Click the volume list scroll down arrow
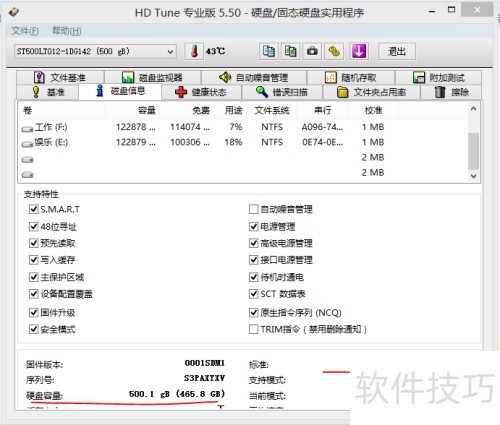Viewport: 500px width, 425px height. 473,176
